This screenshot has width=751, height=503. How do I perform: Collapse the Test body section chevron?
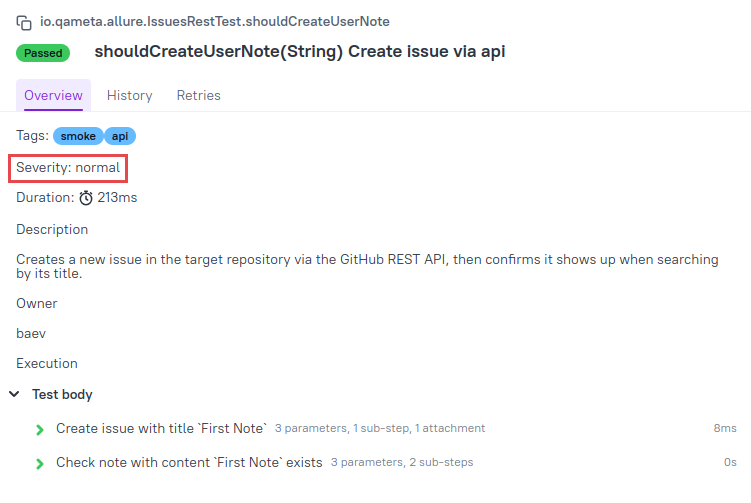pos(14,394)
